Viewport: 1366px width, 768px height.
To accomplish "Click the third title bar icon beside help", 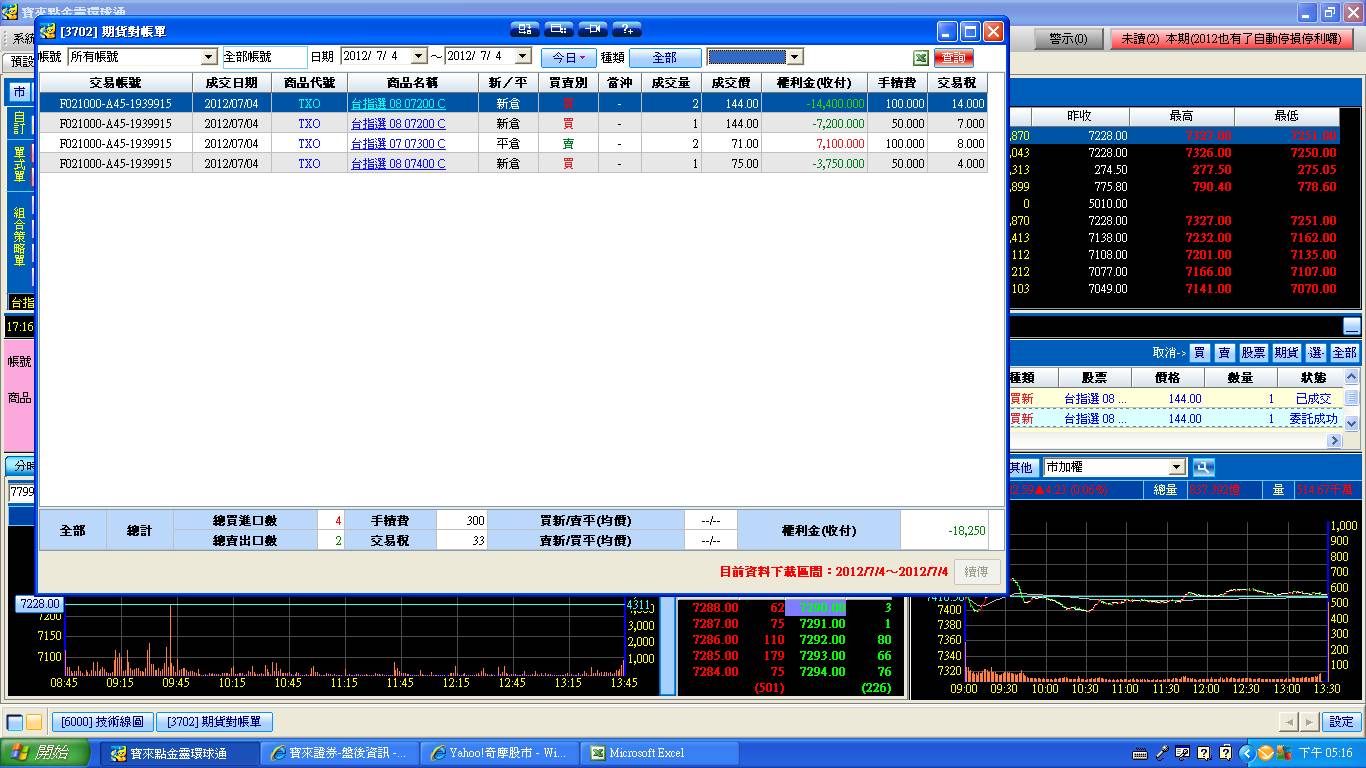I will click(x=593, y=29).
